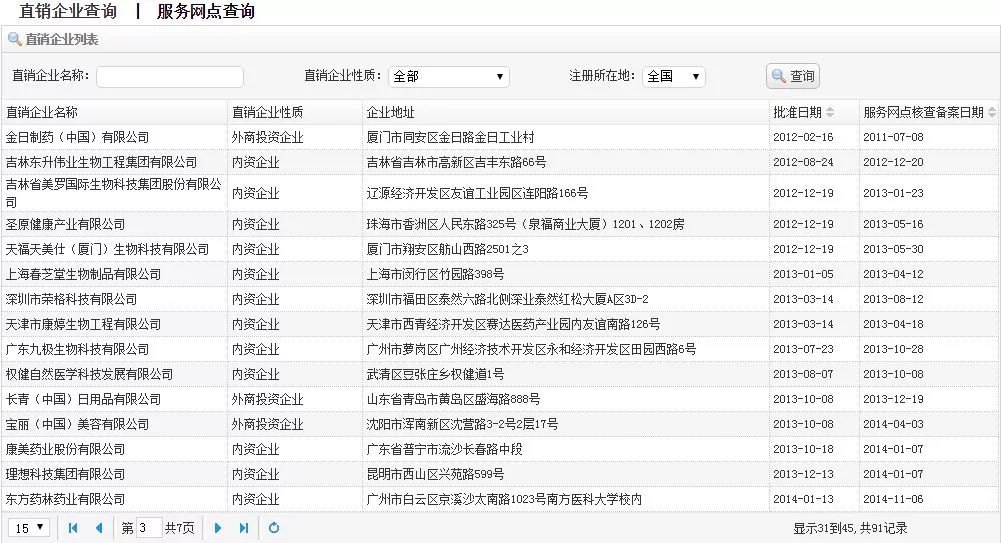Click the 查询 search button
Viewport: 1001px width, 543px height.
(x=793, y=76)
